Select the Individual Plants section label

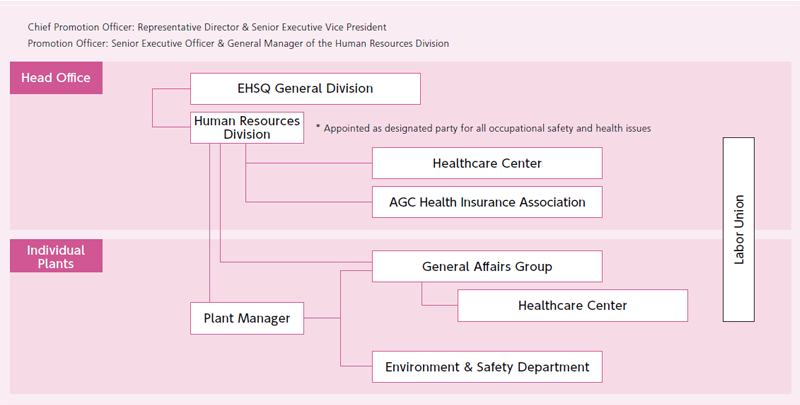click(56, 256)
